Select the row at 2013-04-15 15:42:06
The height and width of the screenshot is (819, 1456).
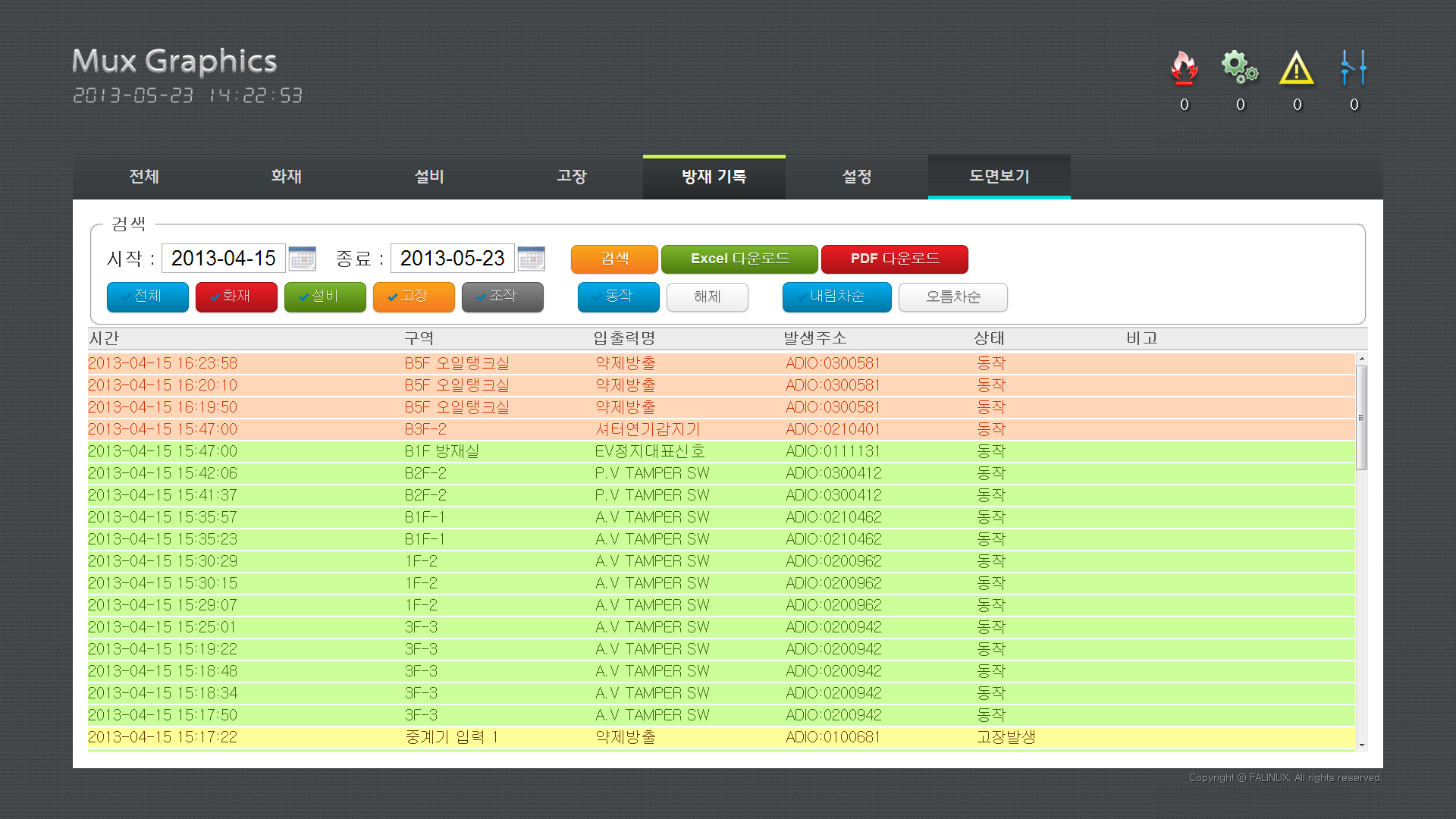[721, 473]
